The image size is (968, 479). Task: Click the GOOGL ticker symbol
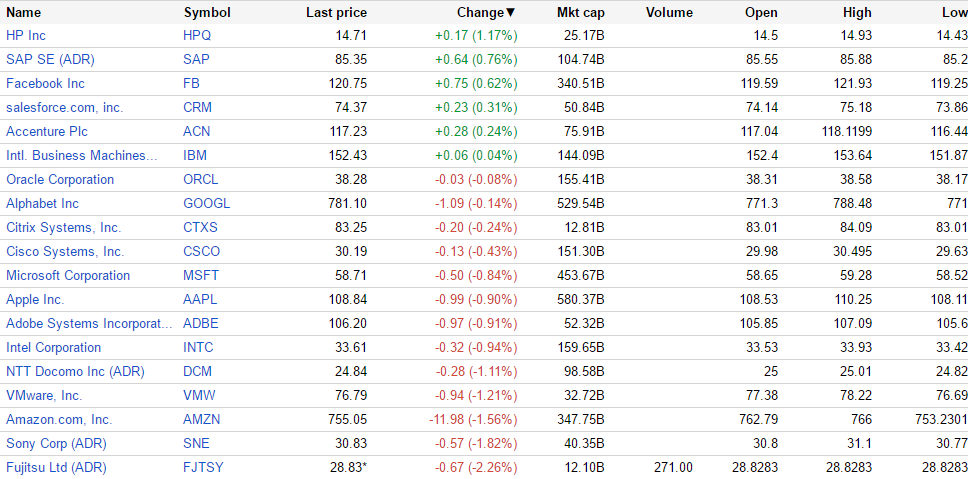207,203
